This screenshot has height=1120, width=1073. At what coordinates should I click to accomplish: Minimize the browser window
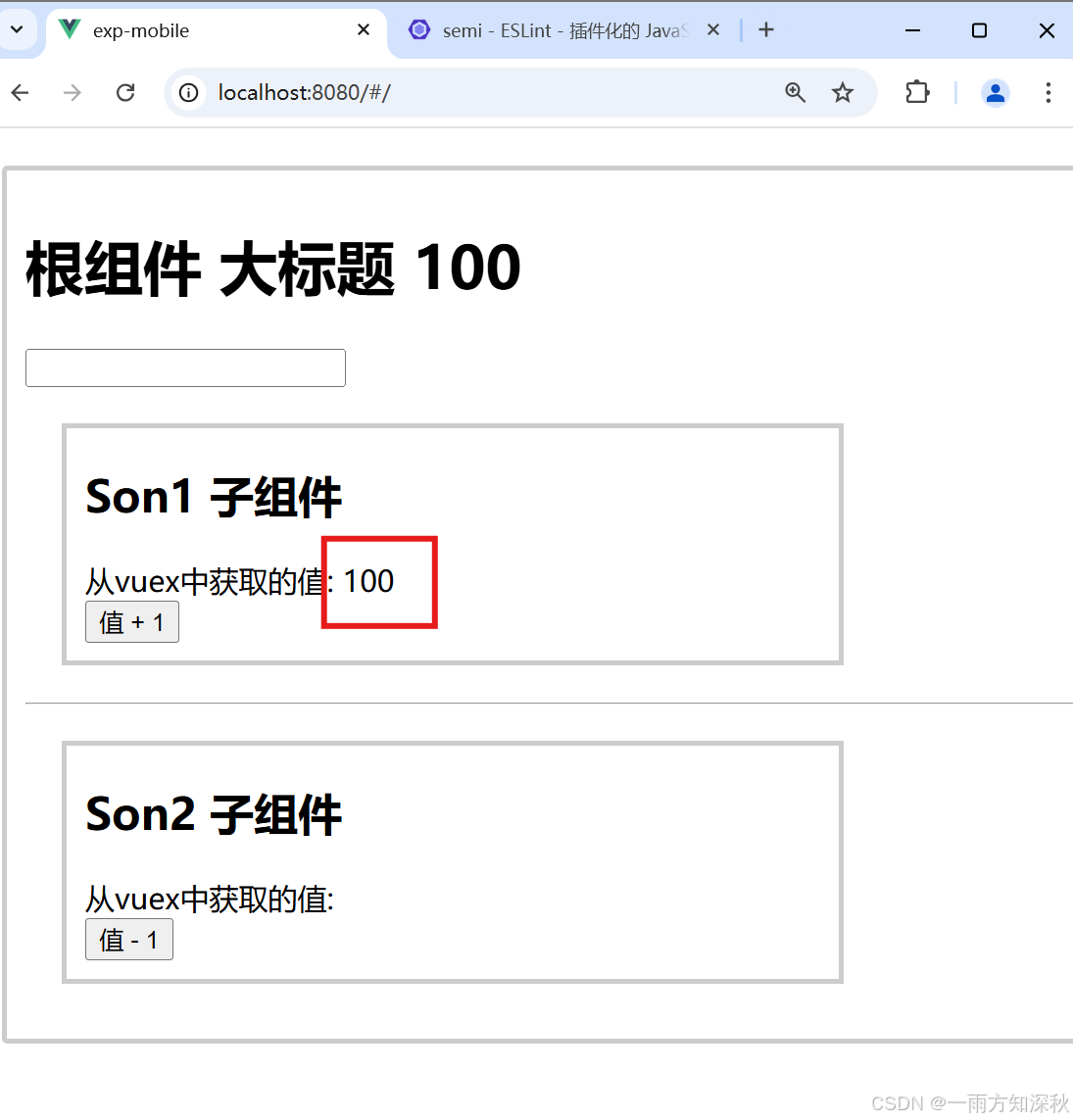[913, 30]
